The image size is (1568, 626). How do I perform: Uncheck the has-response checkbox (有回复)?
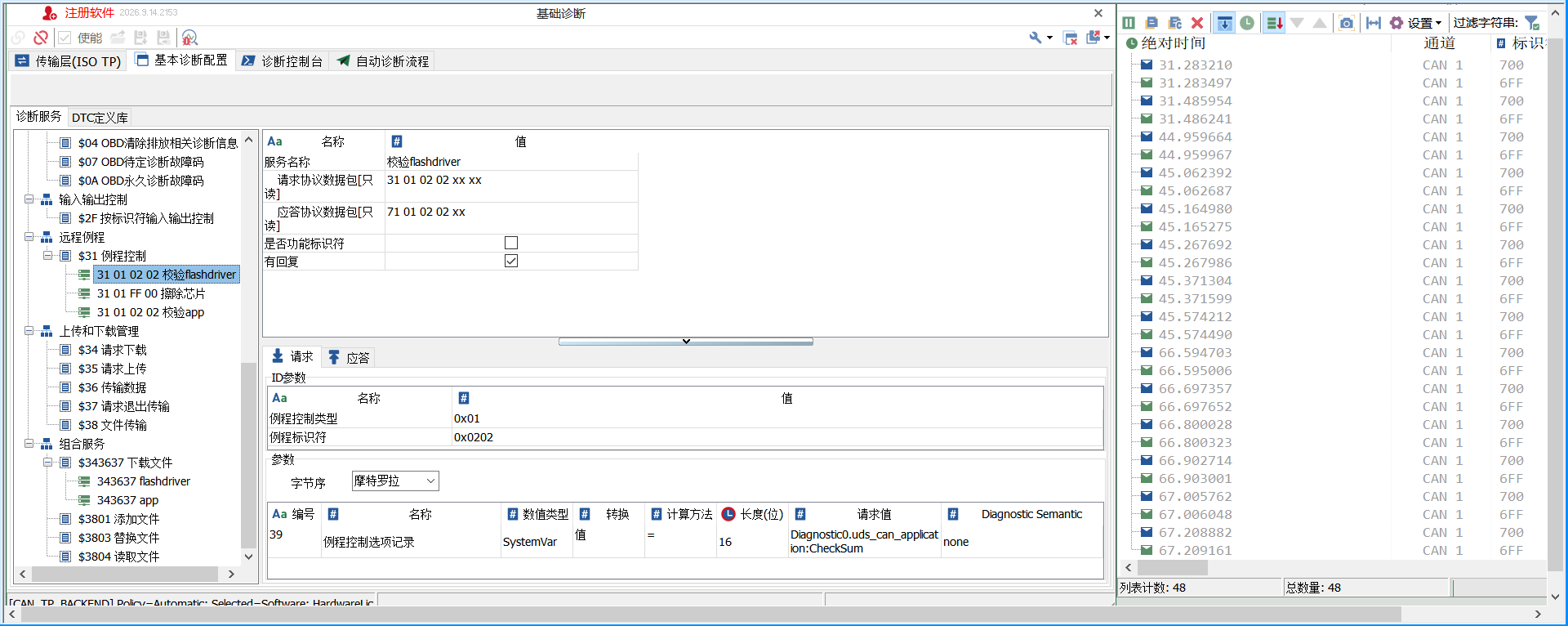(x=511, y=261)
